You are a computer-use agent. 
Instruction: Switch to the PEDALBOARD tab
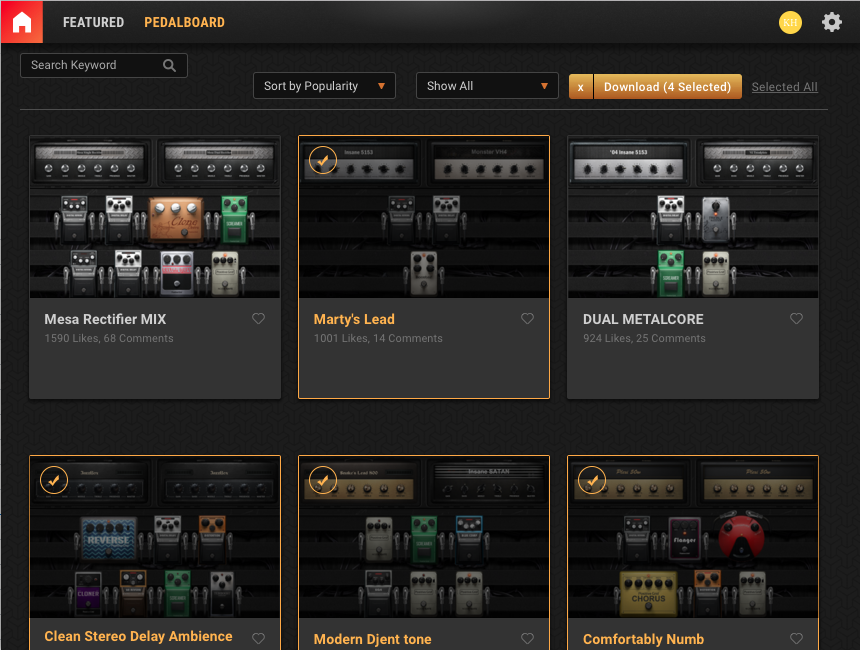coord(184,22)
